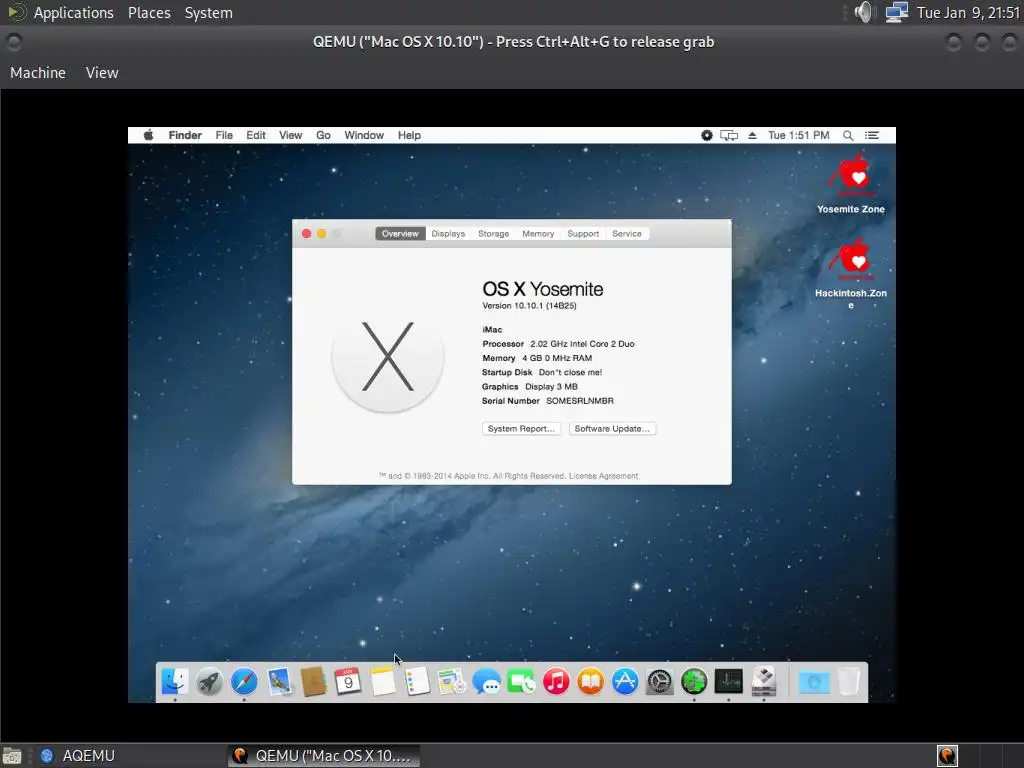Open the Mac File menu
Image resolution: width=1024 pixels, height=768 pixels.
click(x=224, y=135)
